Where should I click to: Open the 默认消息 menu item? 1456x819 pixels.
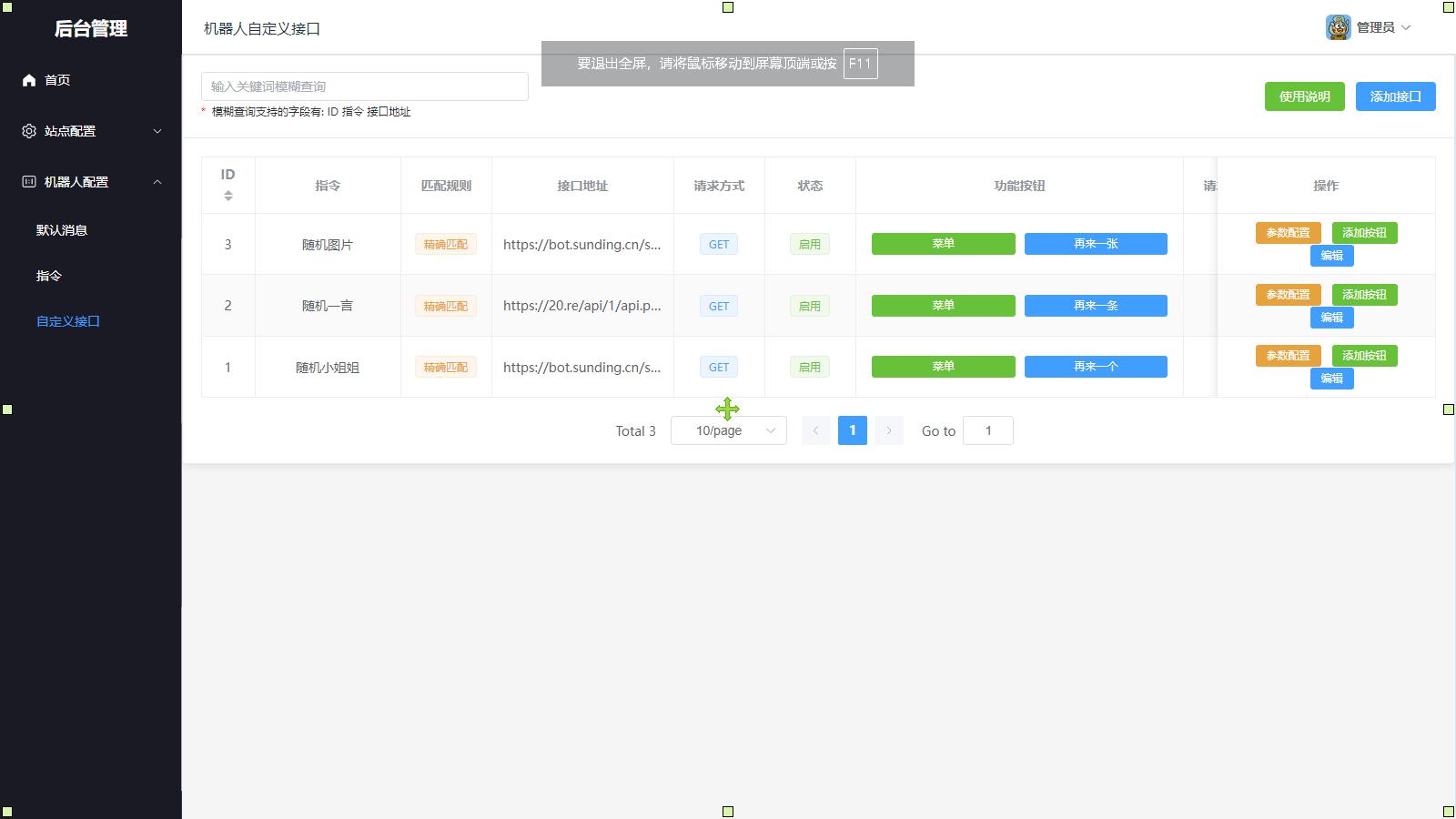click(x=62, y=230)
